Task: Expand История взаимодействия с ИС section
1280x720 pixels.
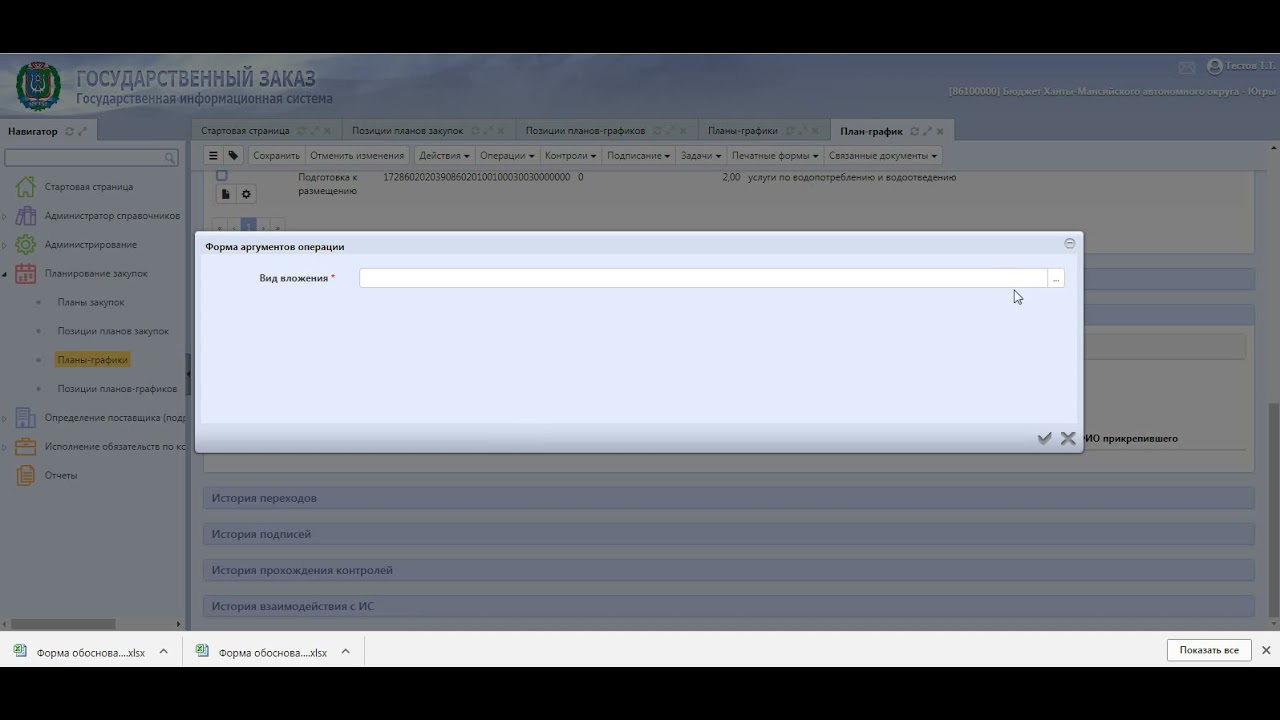Action: (729, 606)
